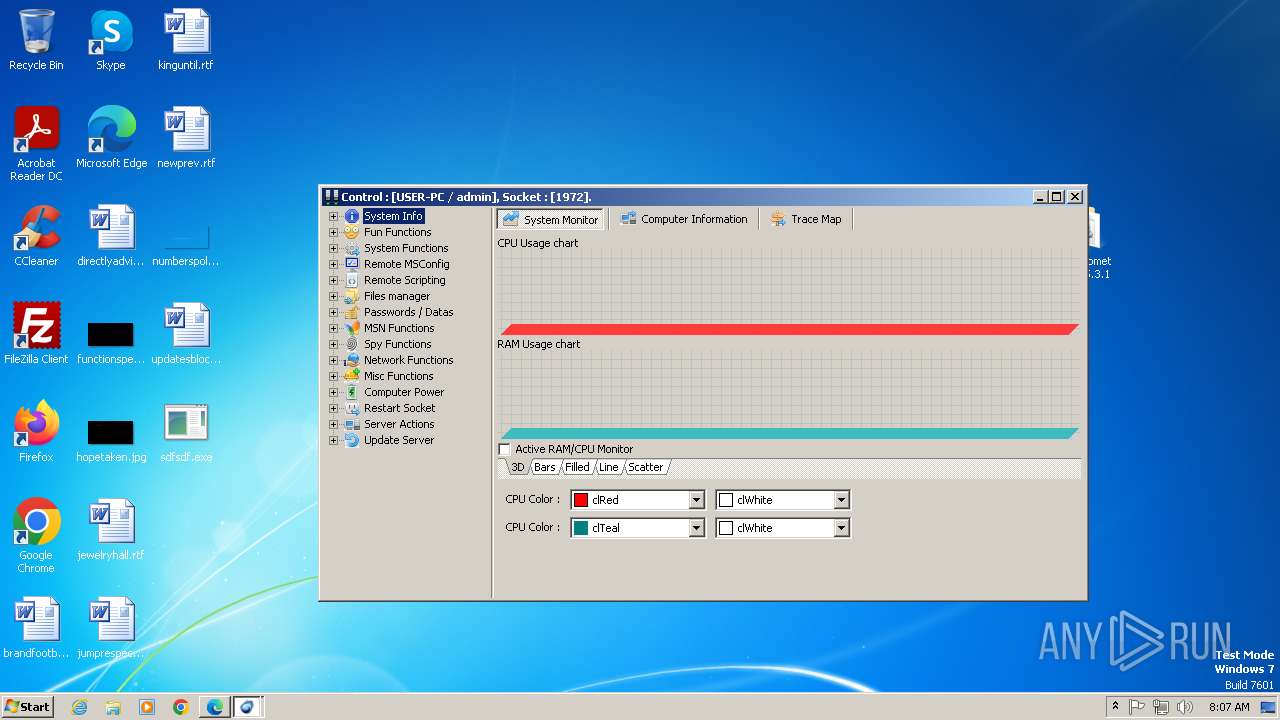1280x720 pixels.
Task: Expand the System Info tree node
Action: (x=334, y=216)
